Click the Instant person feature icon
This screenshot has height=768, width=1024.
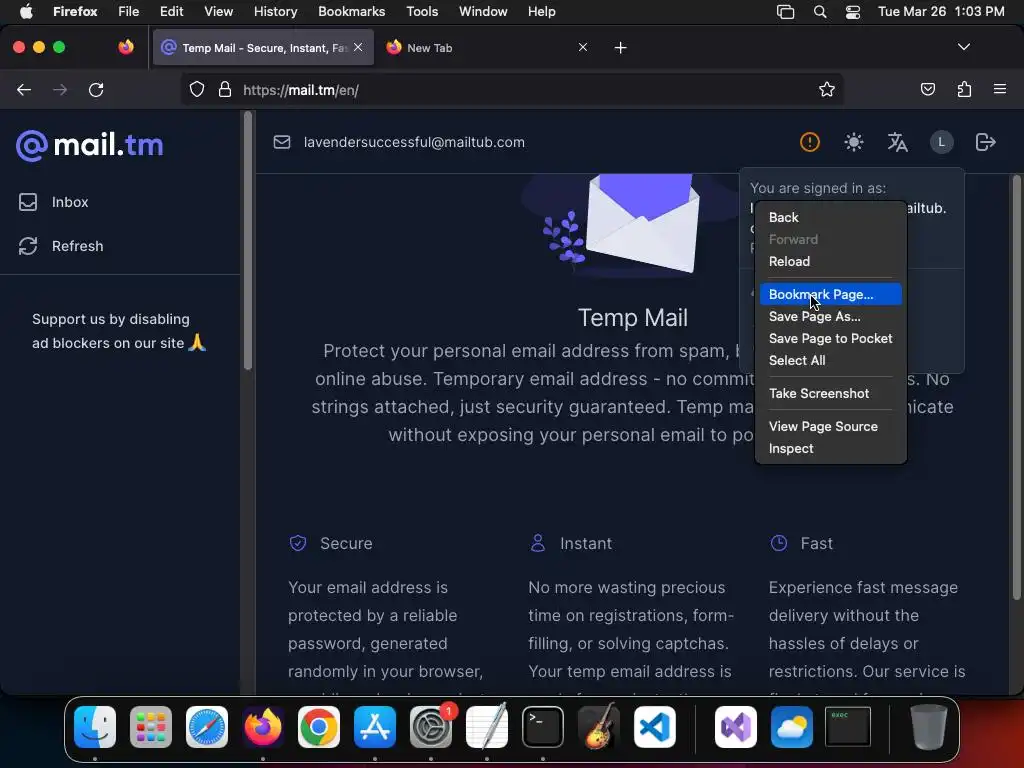tap(537, 543)
